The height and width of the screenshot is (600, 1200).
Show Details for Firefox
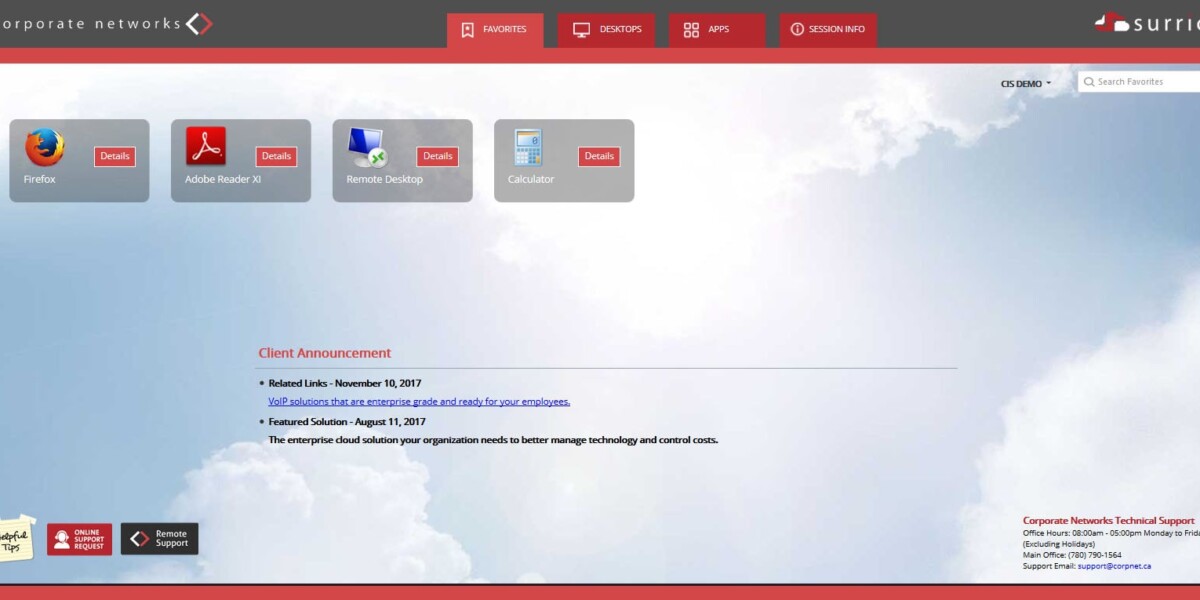tap(115, 156)
